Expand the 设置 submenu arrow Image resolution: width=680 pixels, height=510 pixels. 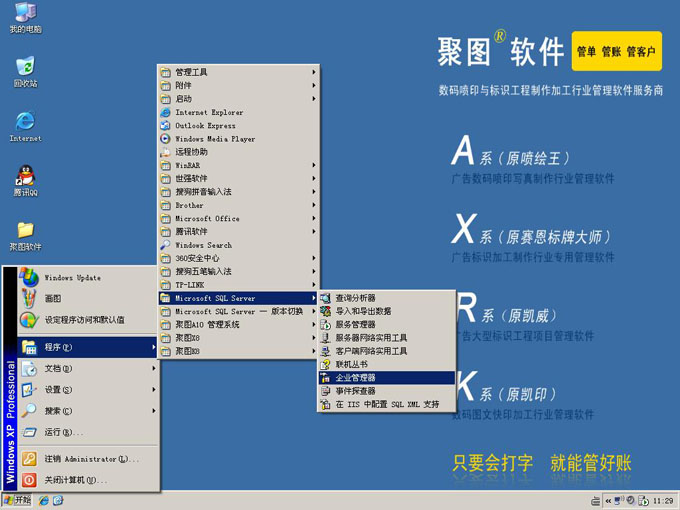pyautogui.click(x=154, y=390)
